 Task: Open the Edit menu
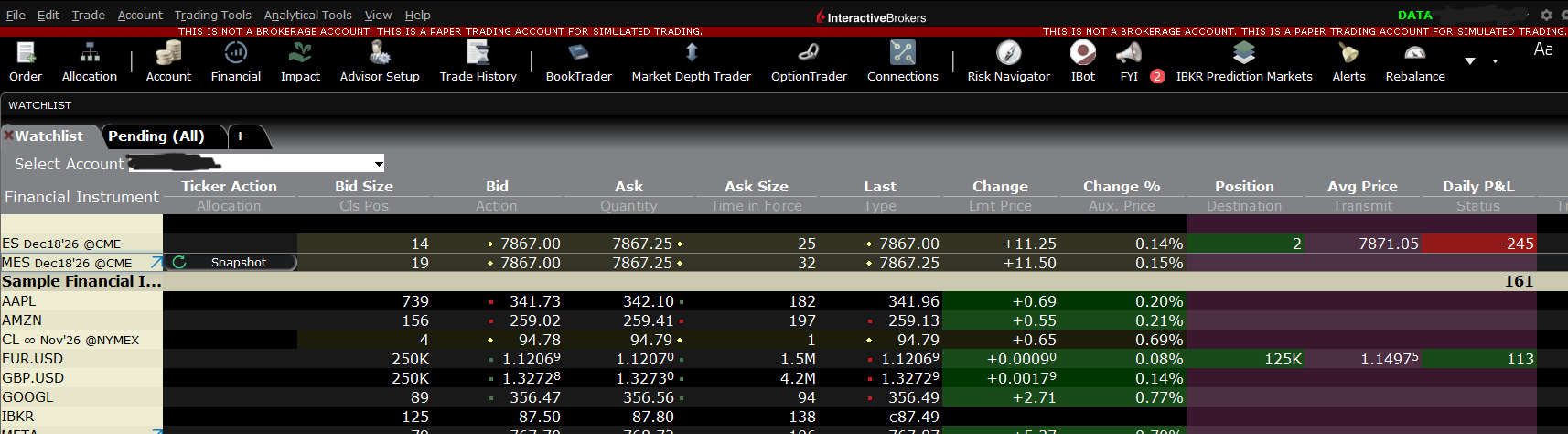48,15
